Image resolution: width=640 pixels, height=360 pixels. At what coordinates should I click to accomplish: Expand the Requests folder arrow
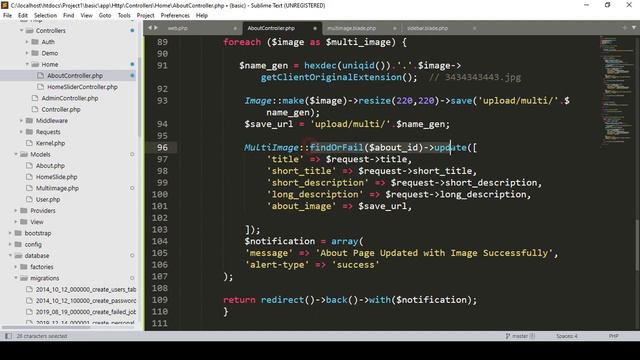[21, 132]
